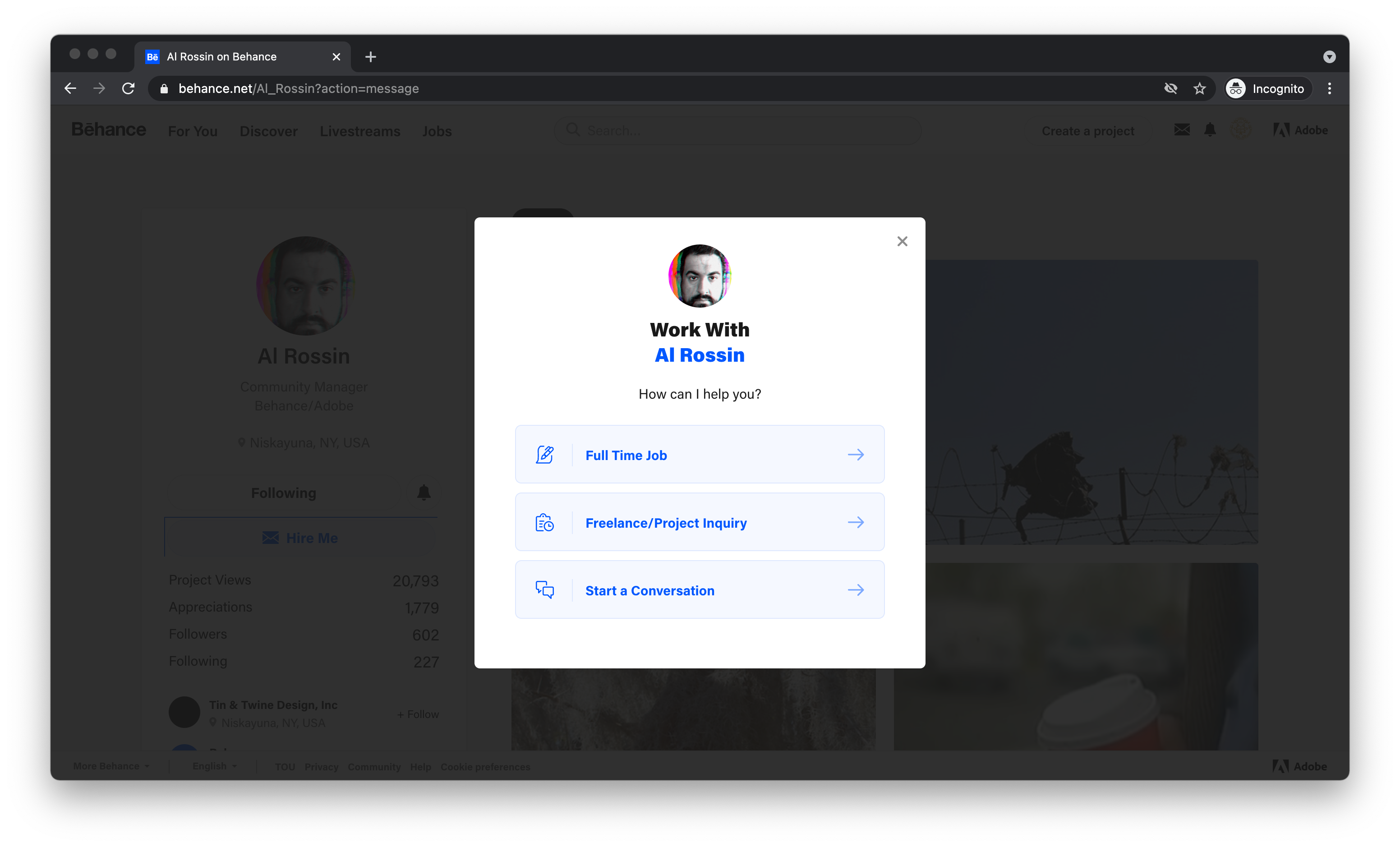Click the Project Views value 20,793
This screenshot has width=1400, height=847.
click(416, 580)
